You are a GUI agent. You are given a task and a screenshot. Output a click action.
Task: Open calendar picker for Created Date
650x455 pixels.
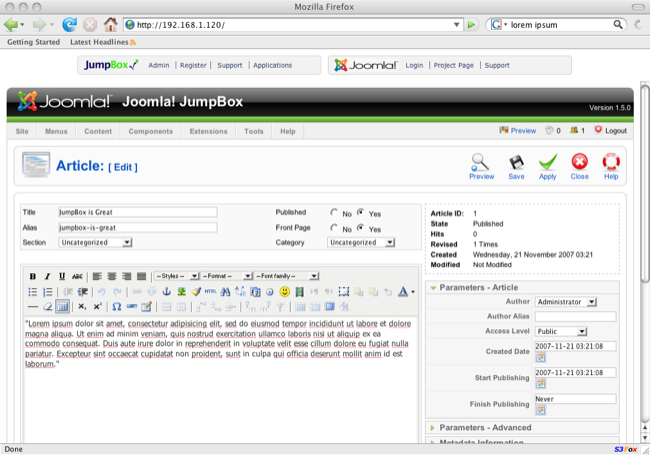pos(540,357)
